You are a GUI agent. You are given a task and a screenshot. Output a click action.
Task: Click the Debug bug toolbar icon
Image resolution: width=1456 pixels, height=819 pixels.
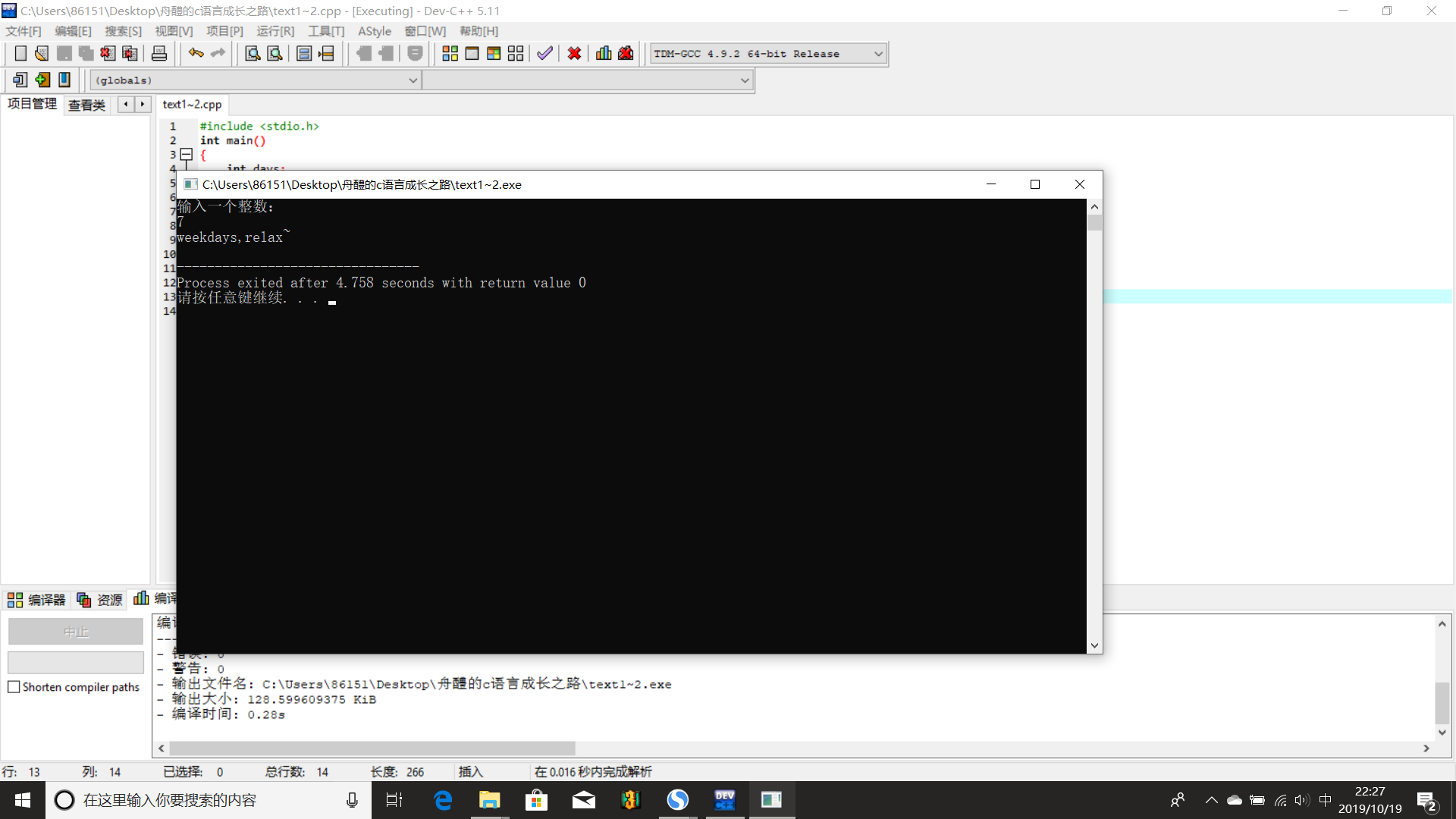pyautogui.click(x=626, y=53)
